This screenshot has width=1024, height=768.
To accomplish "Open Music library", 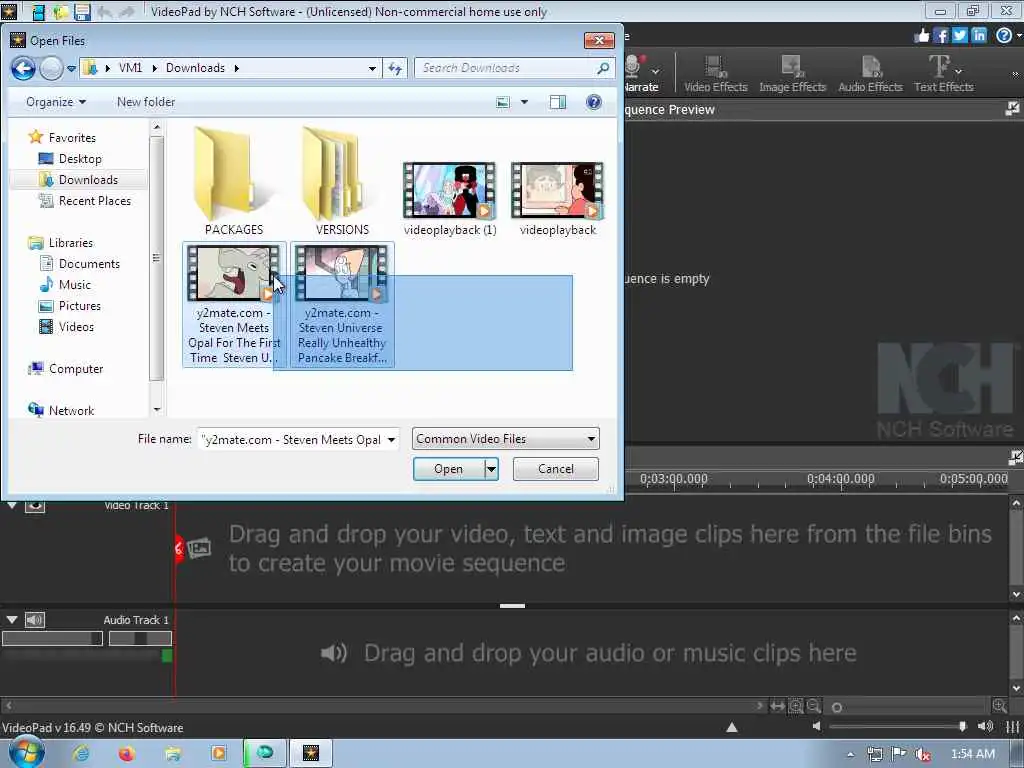I will (x=74, y=285).
